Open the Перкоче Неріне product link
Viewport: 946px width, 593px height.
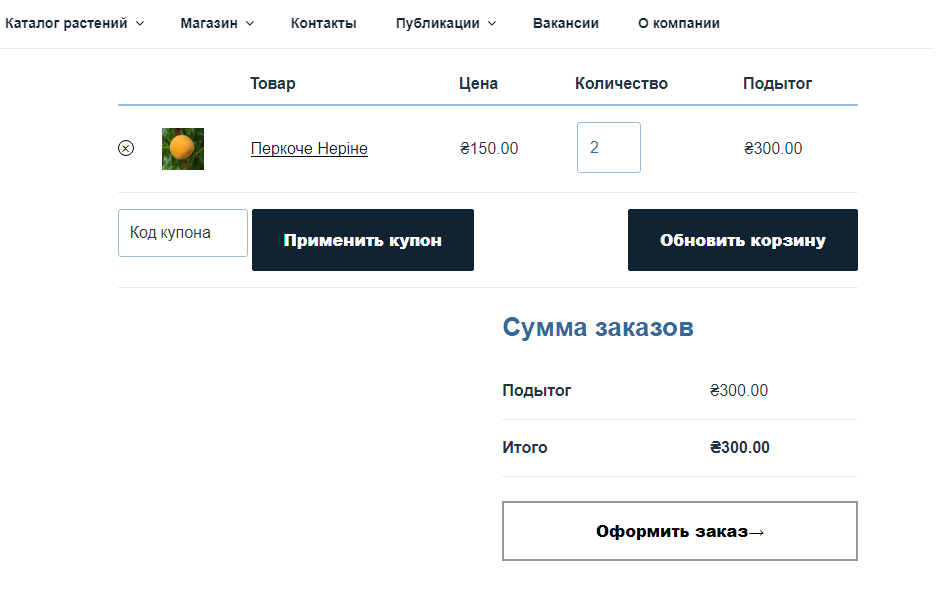309,148
